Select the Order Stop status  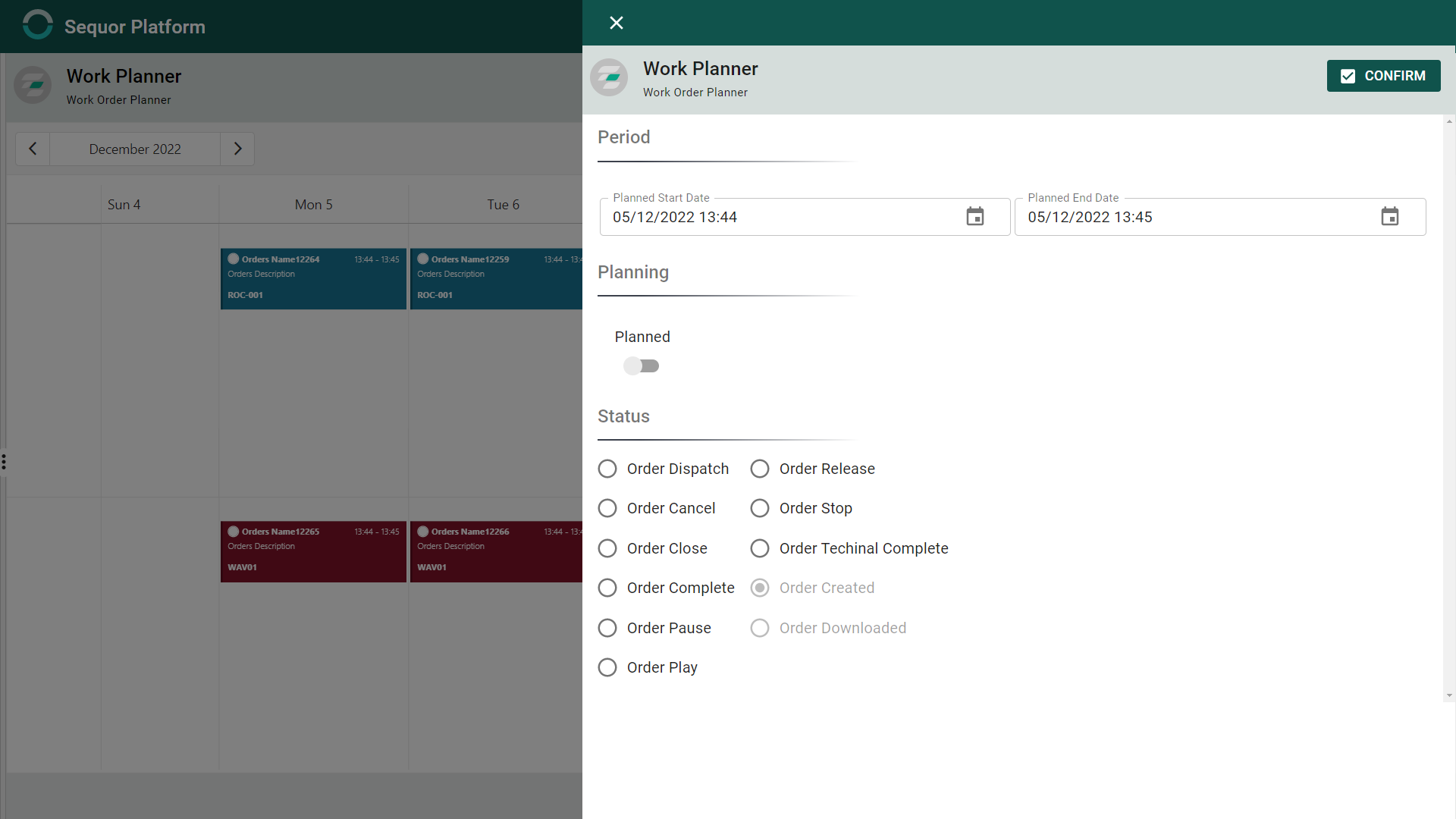point(760,508)
